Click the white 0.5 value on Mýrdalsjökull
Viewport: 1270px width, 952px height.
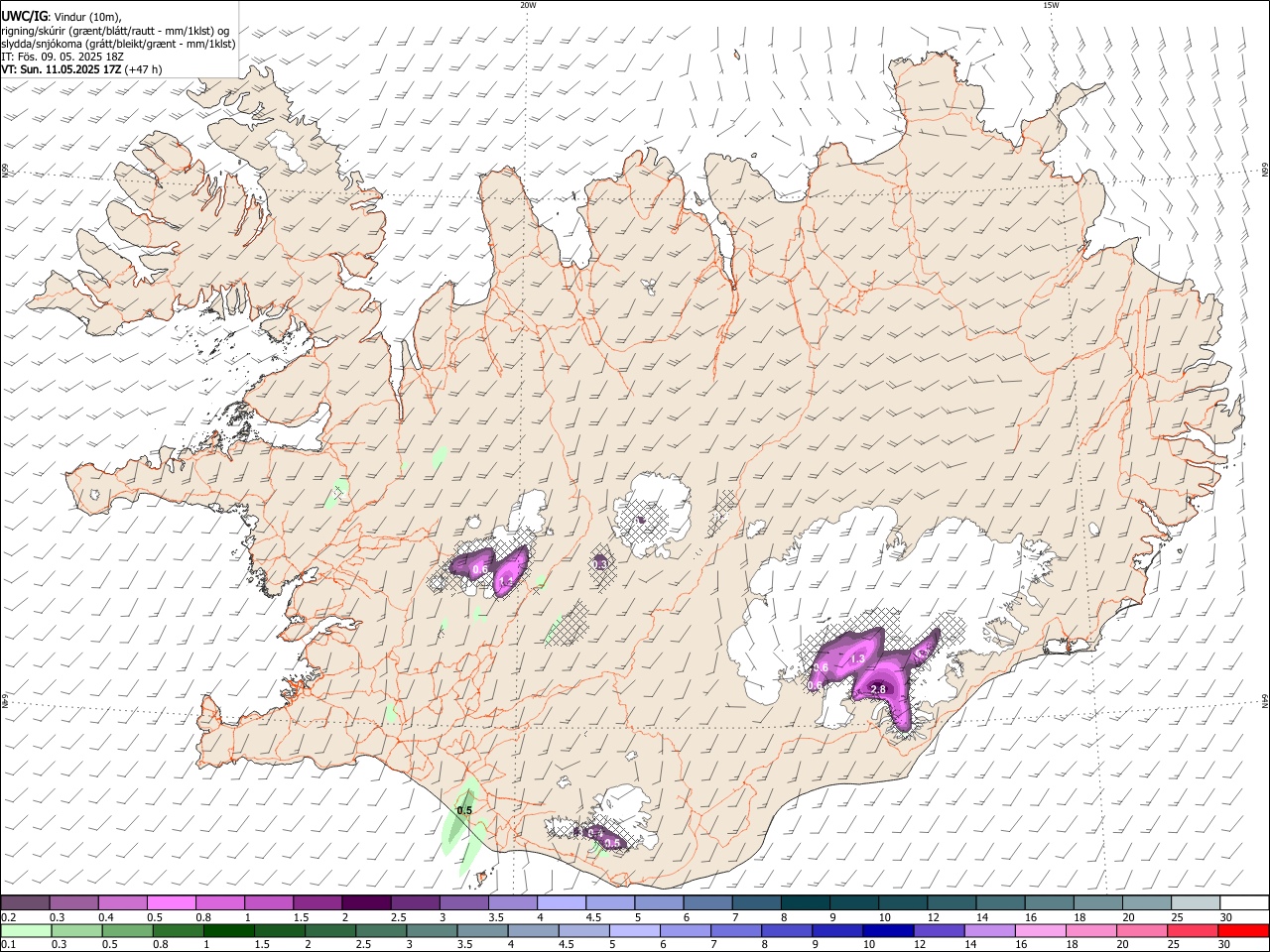[612, 843]
